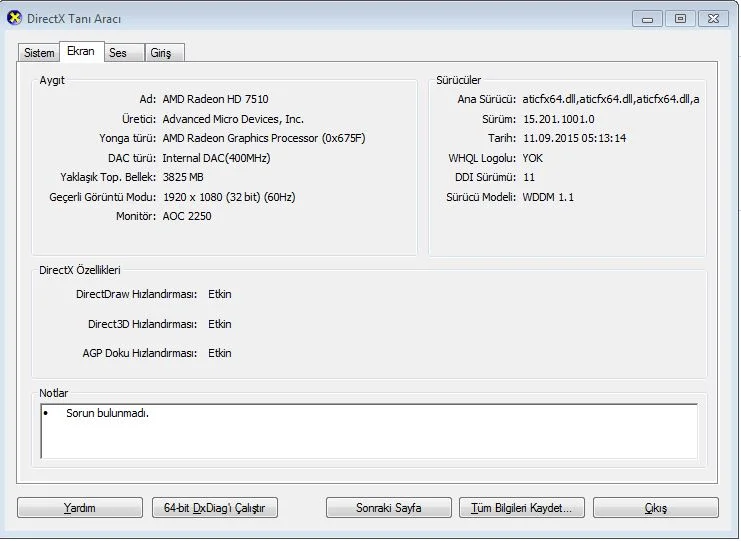Screen dimensions: 741x541
Task: Click the Ana Sürücü label
Action: [x=487, y=99]
